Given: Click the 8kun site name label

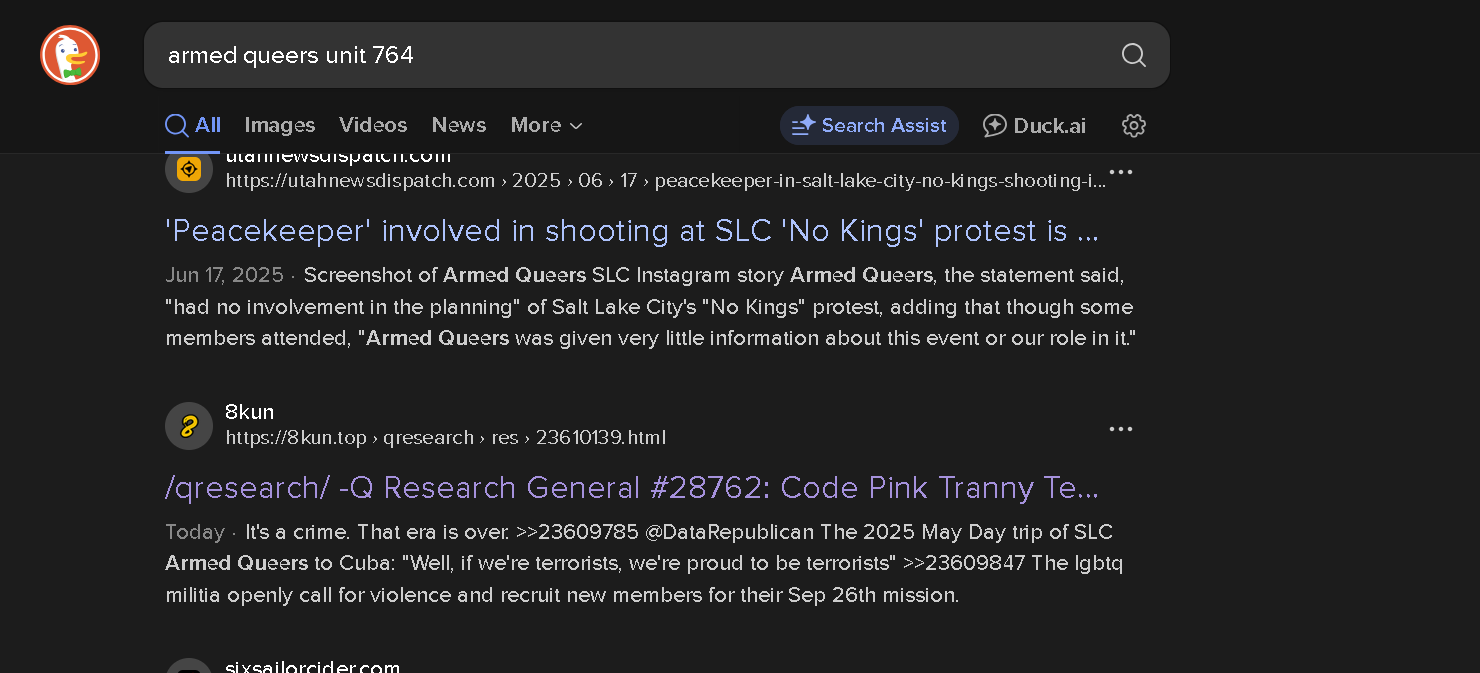Looking at the screenshot, I should coord(249,412).
